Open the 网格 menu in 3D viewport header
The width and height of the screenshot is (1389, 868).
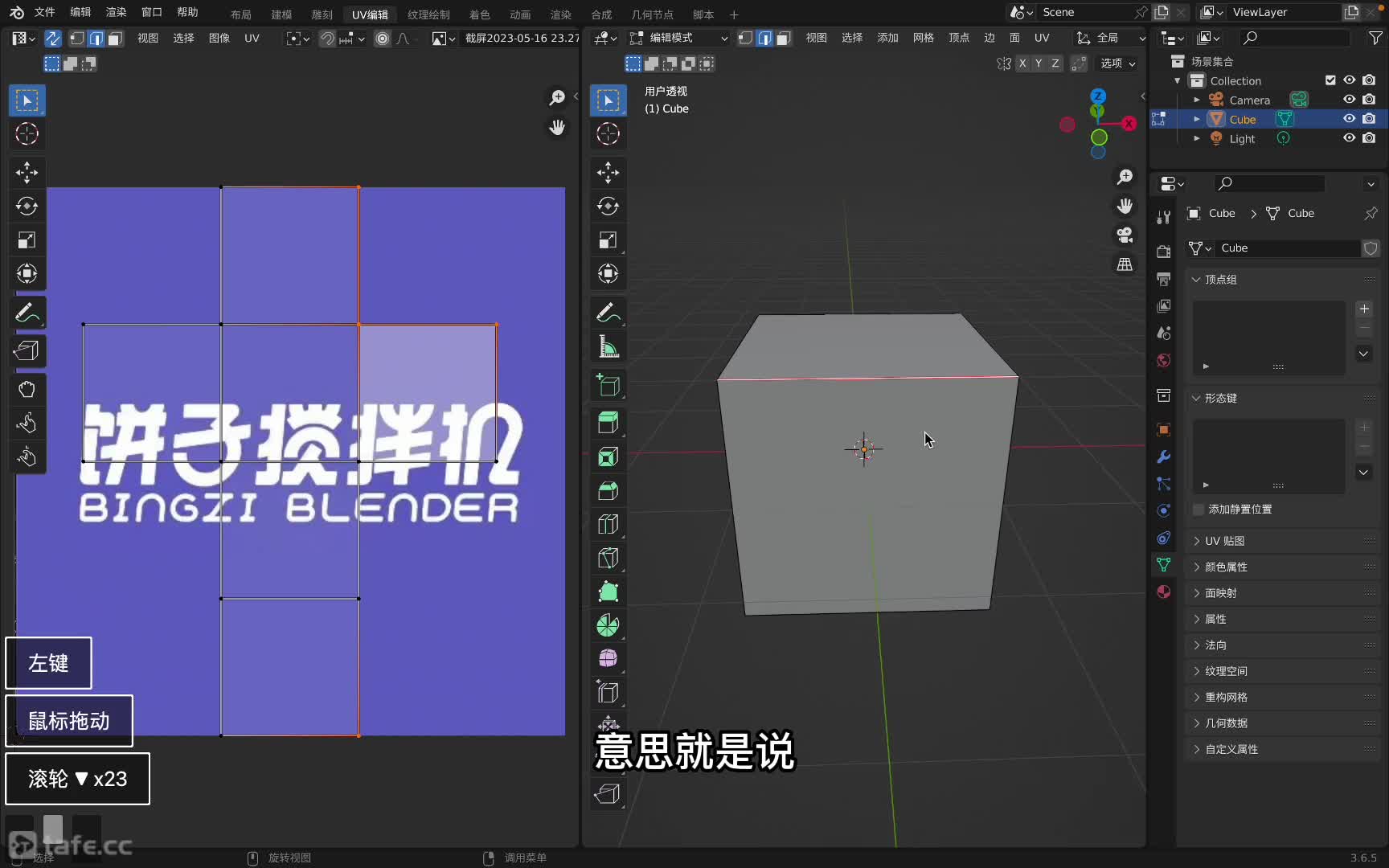click(x=924, y=38)
